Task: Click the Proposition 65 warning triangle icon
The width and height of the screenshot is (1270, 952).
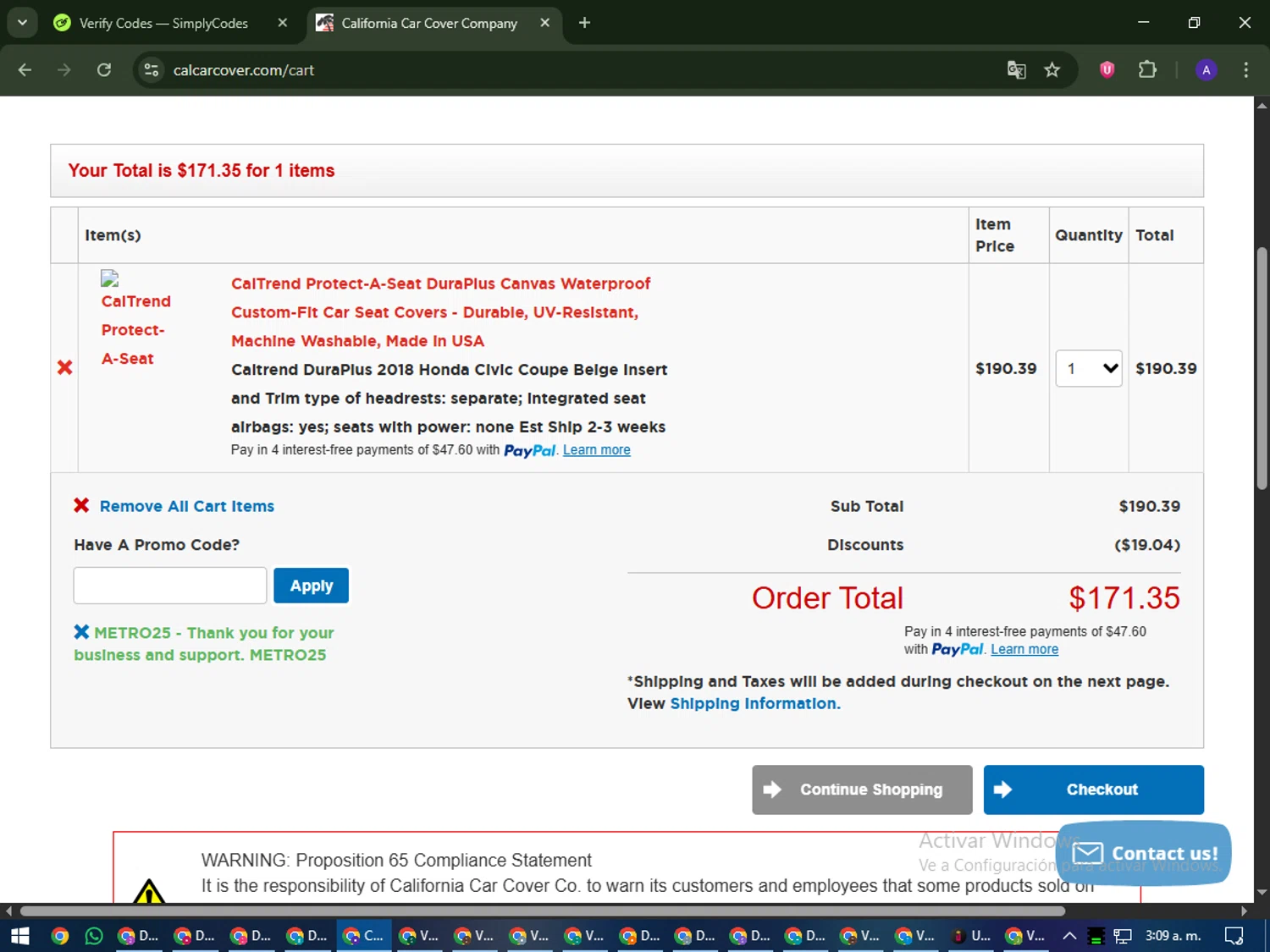Action: coord(149,892)
